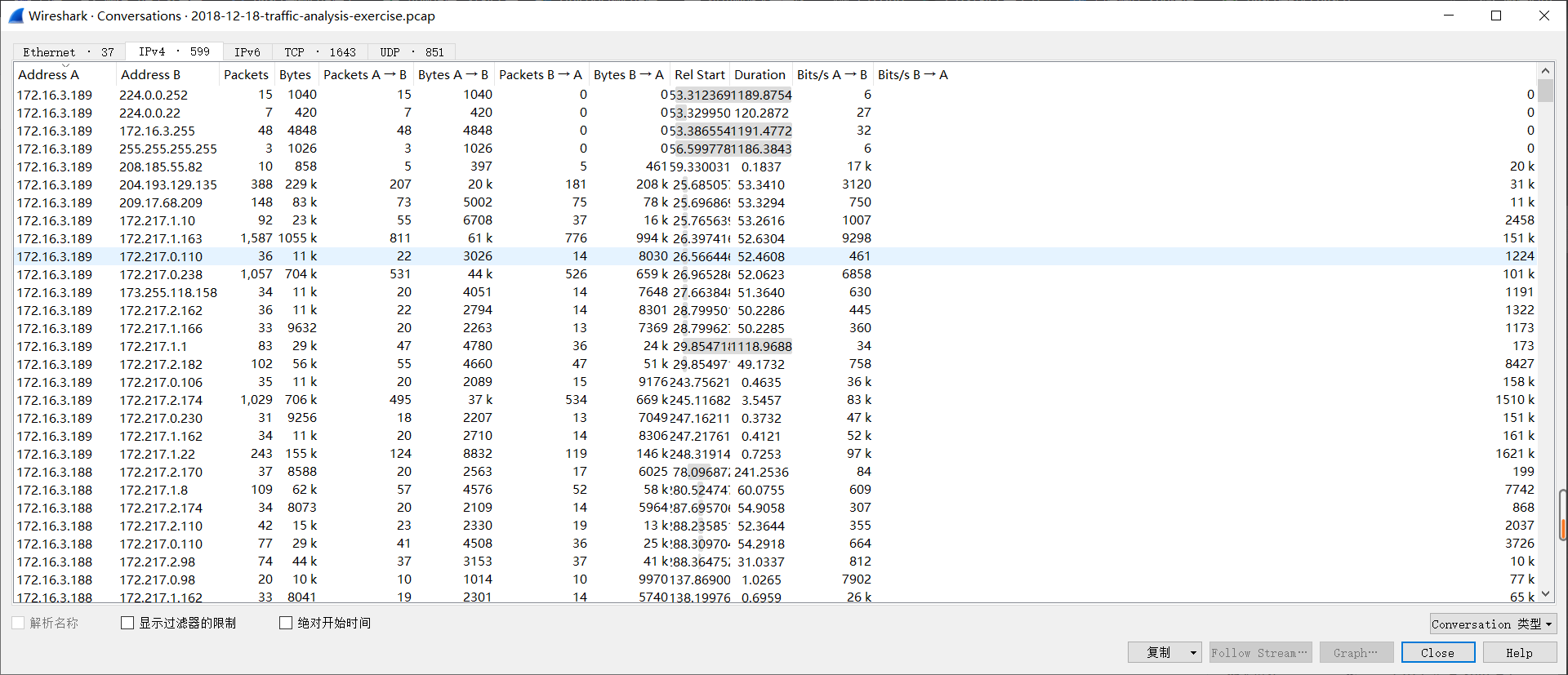Switch to the Ethernet · 37 tab
This screenshot has width=1568, height=675.
point(69,52)
